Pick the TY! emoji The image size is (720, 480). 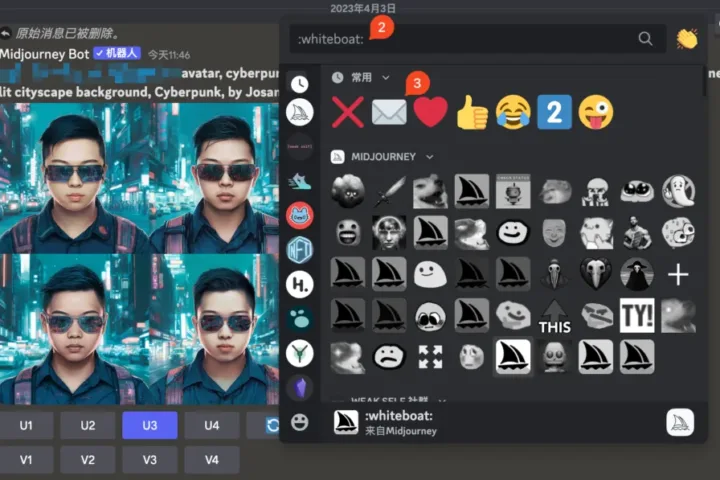(637, 315)
